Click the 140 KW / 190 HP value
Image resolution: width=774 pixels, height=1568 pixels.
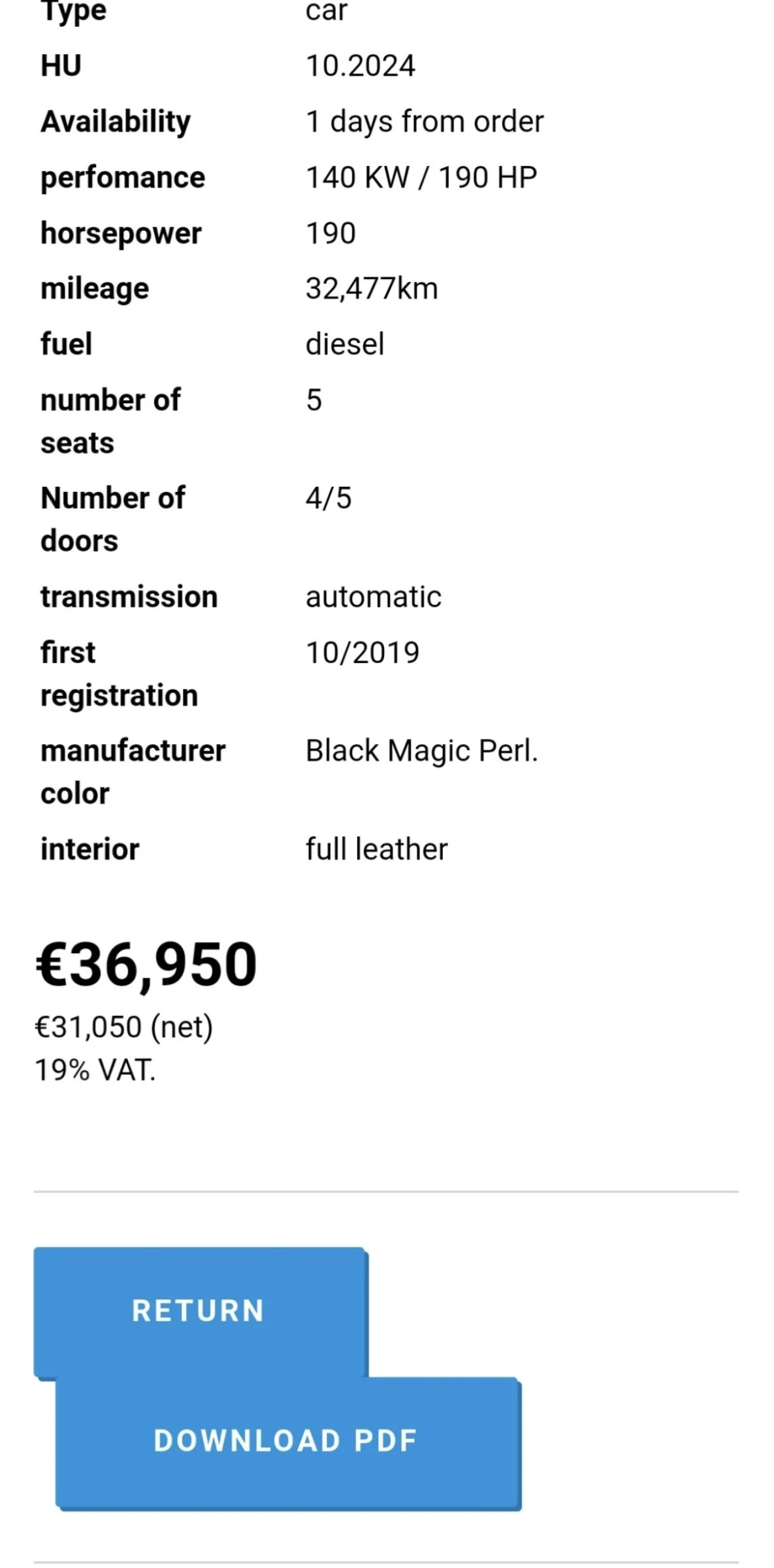(x=421, y=178)
